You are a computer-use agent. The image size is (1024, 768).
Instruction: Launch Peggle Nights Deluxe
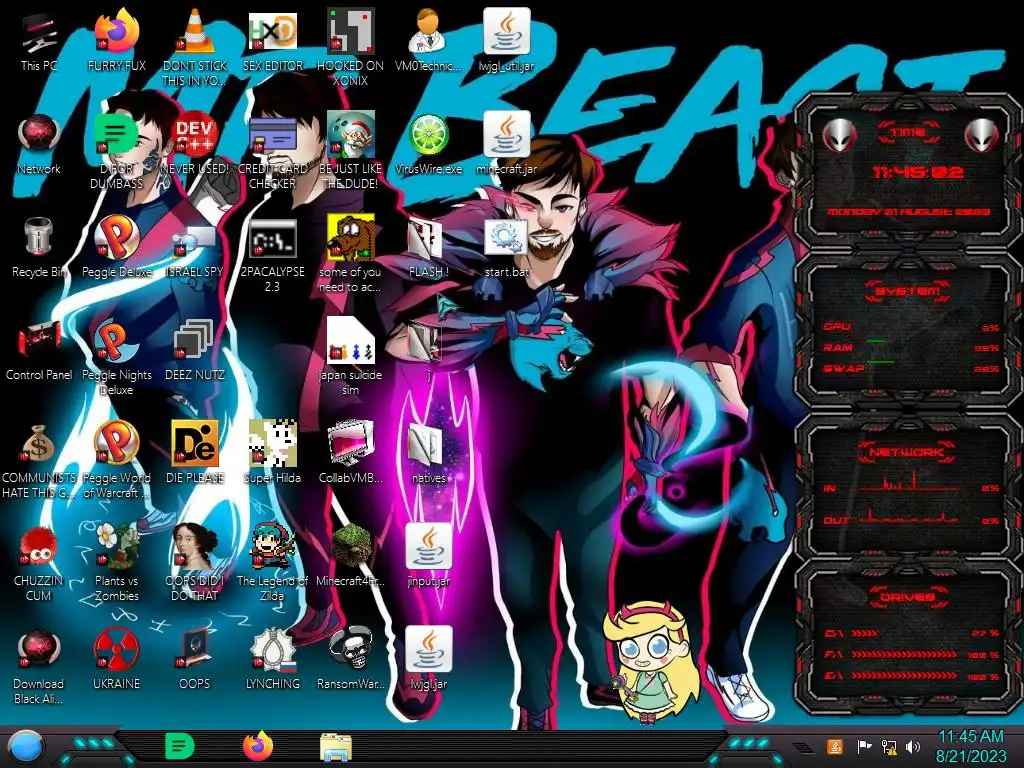click(116, 341)
